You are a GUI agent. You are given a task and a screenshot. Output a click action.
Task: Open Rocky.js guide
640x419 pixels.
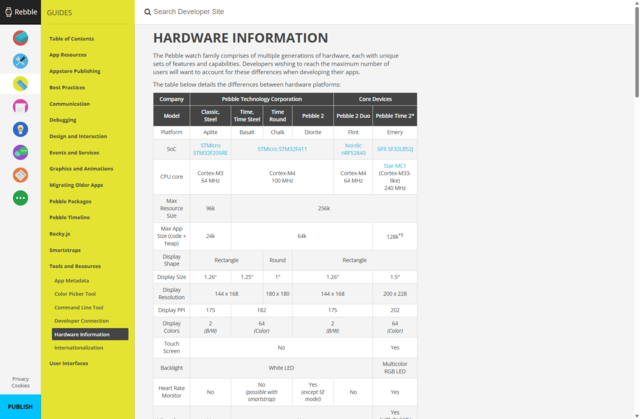pyautogui.click(x=60, y=234)
